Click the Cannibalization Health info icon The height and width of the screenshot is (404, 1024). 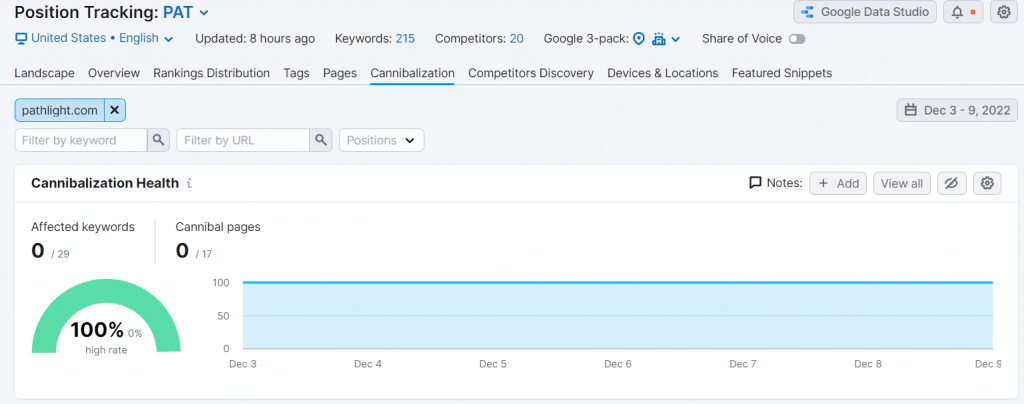[189, 183]
